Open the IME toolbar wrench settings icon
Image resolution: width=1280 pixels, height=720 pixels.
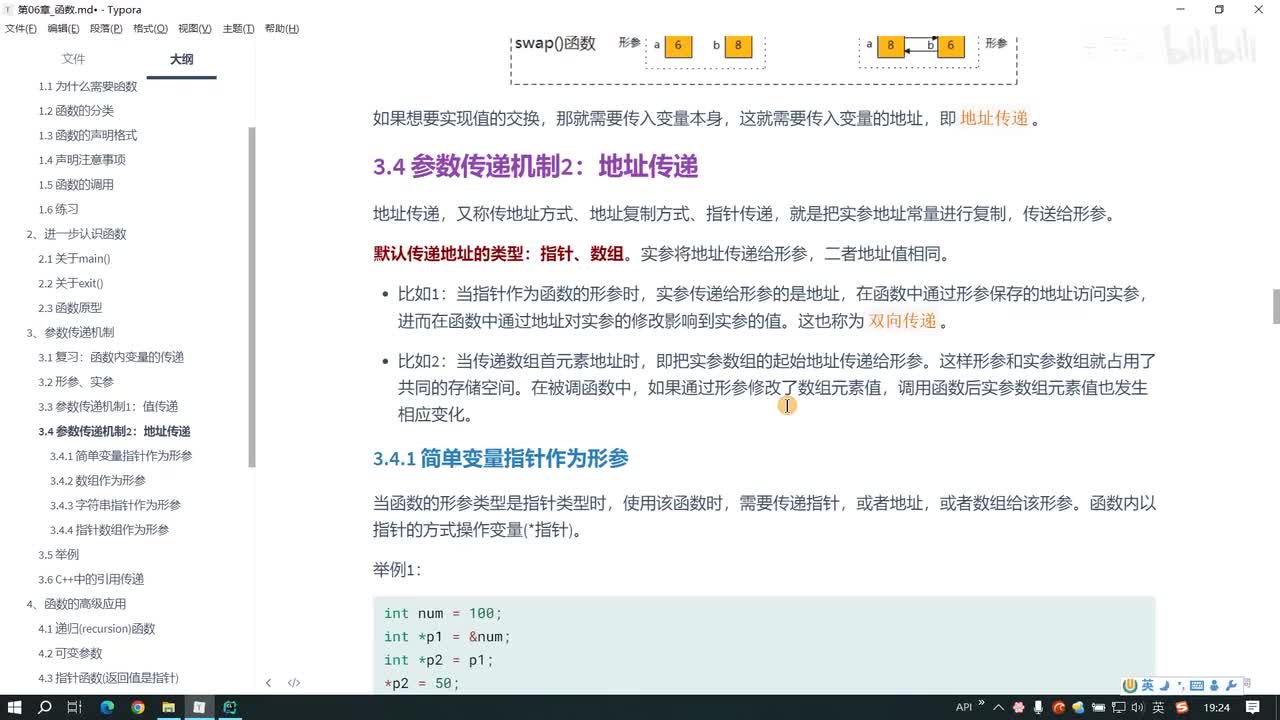point(1231,685)
